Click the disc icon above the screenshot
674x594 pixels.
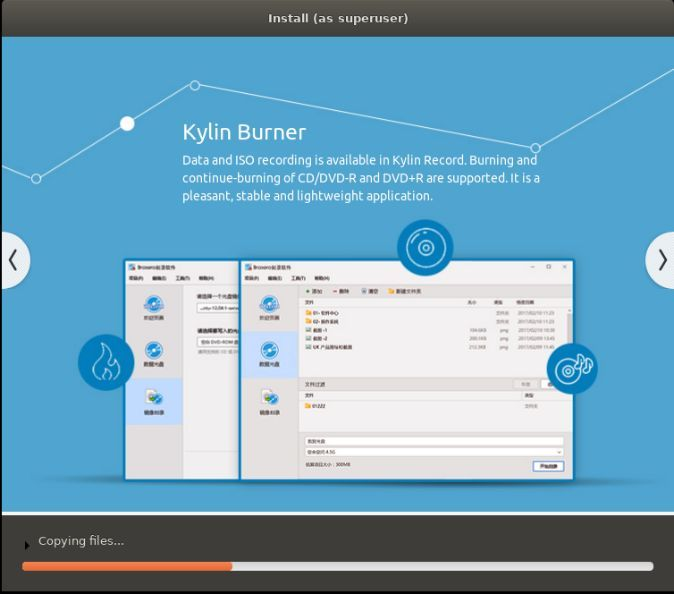tap(425, 248)
